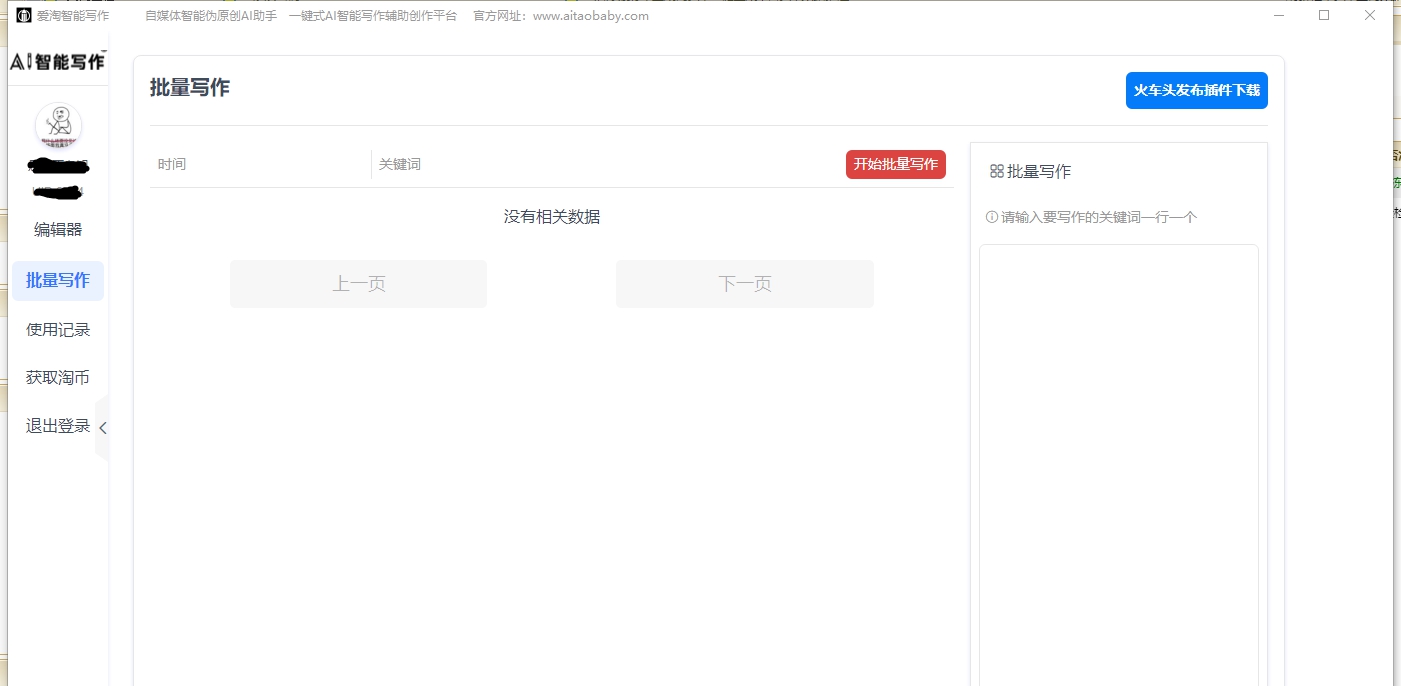Open the 编辑器 menu item
The height and width of the screenshot is (686, 1401).
(58, 230)
